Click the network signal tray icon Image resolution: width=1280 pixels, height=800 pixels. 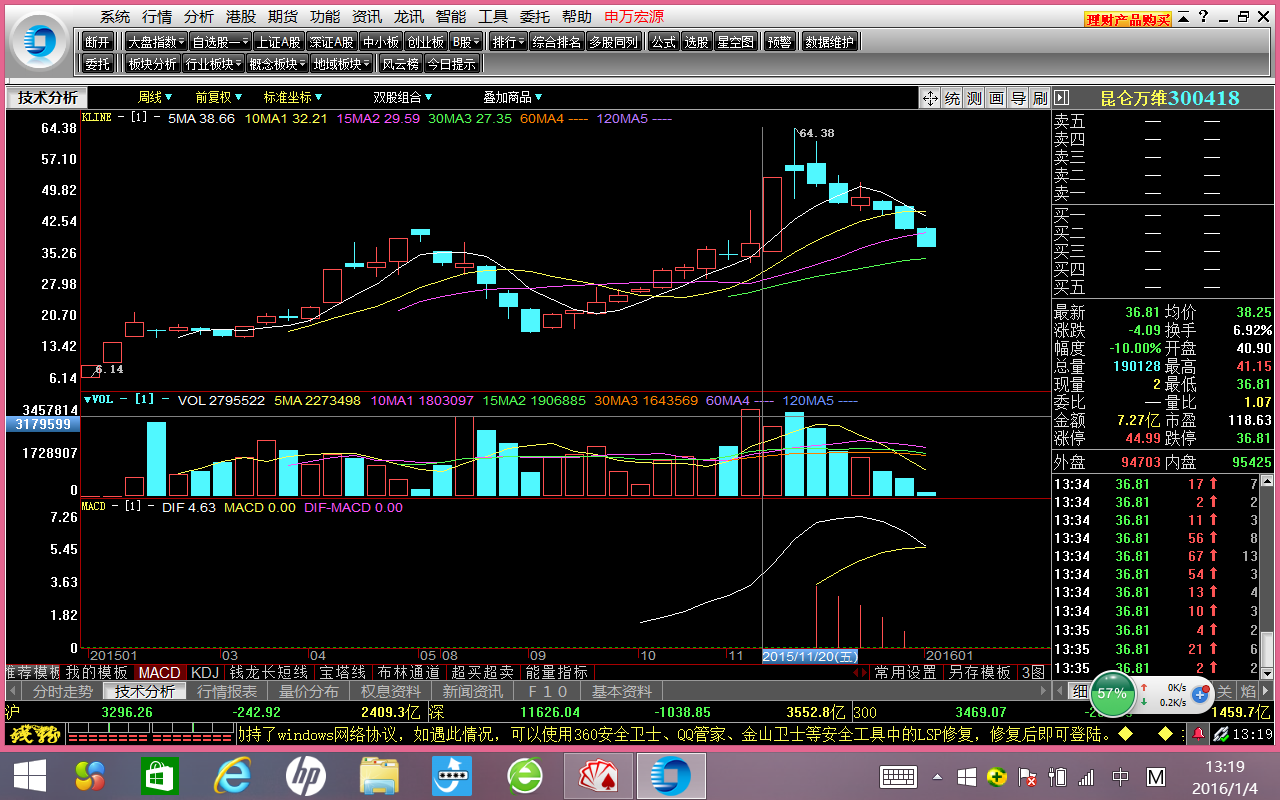1087,777
